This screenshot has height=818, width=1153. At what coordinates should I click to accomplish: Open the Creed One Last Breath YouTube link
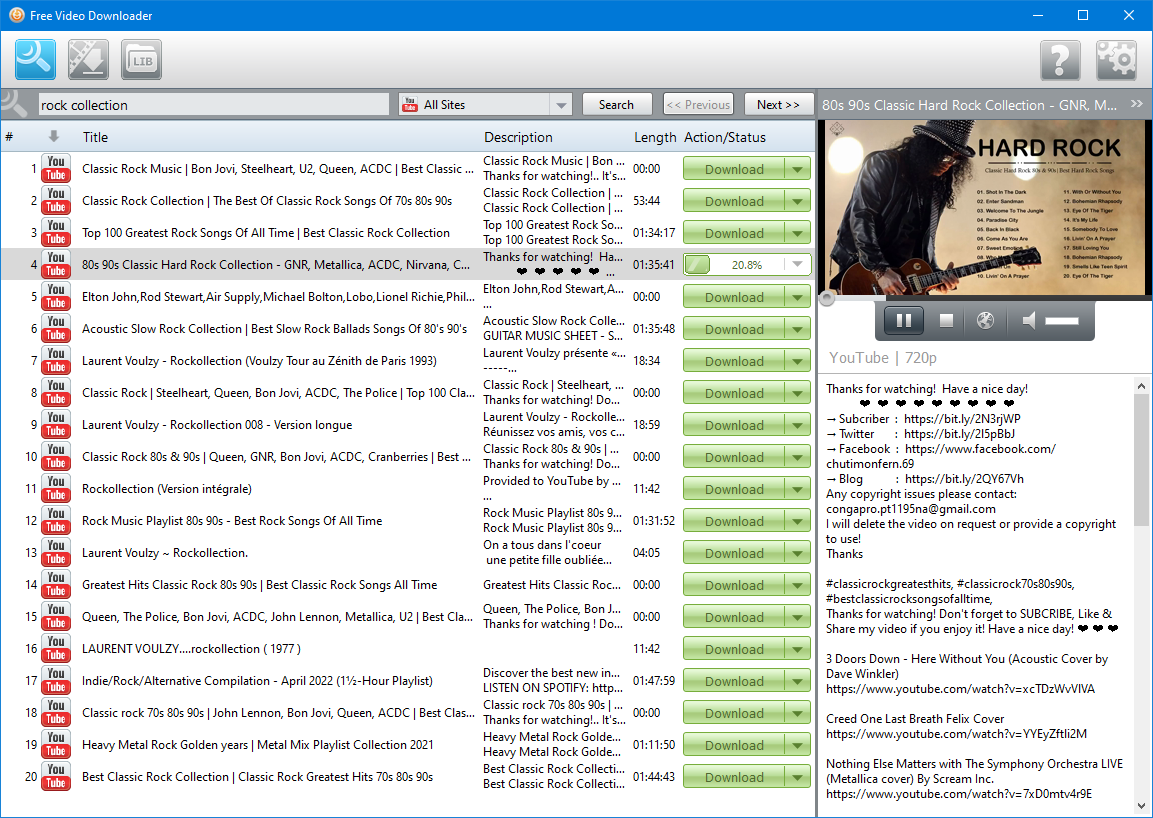[x=956, y=733]
